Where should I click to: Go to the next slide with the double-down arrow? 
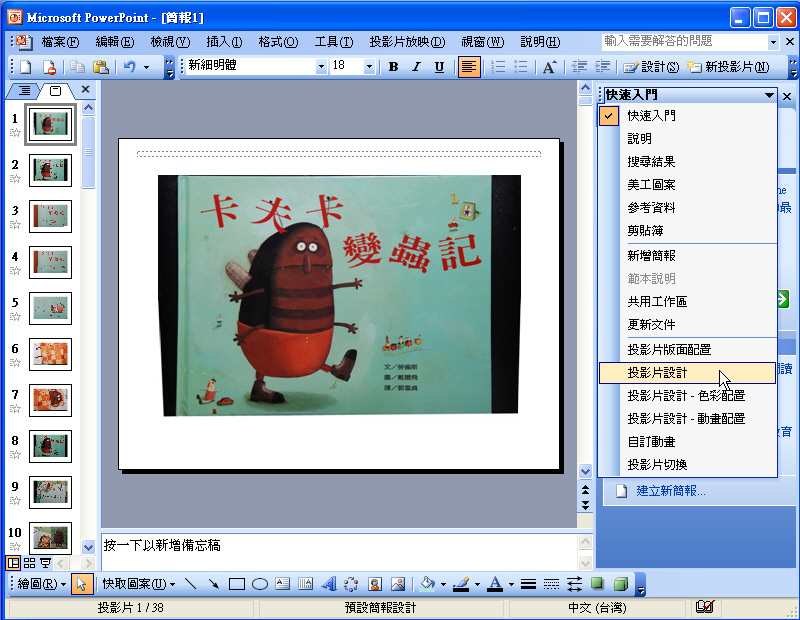[x=585, y=505]
